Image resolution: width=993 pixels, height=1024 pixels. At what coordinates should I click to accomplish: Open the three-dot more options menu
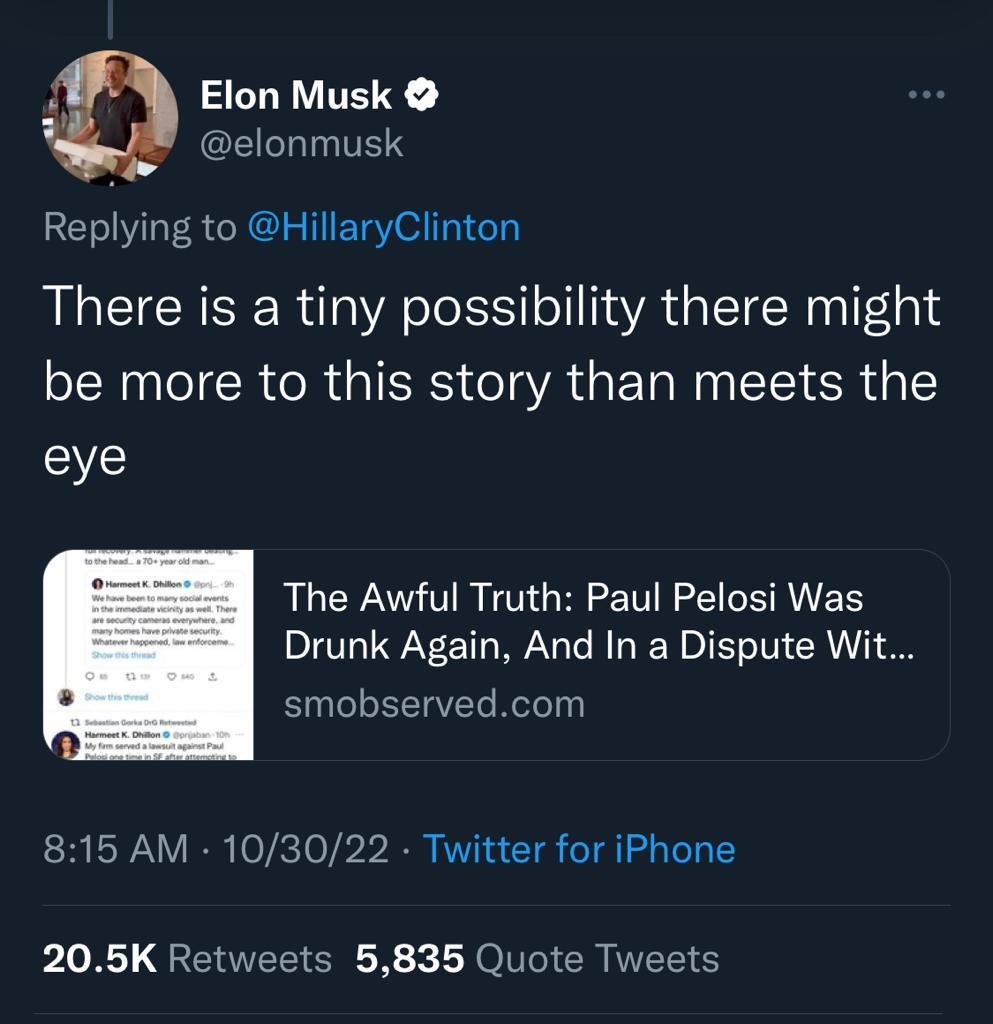[x=926, y=95]
